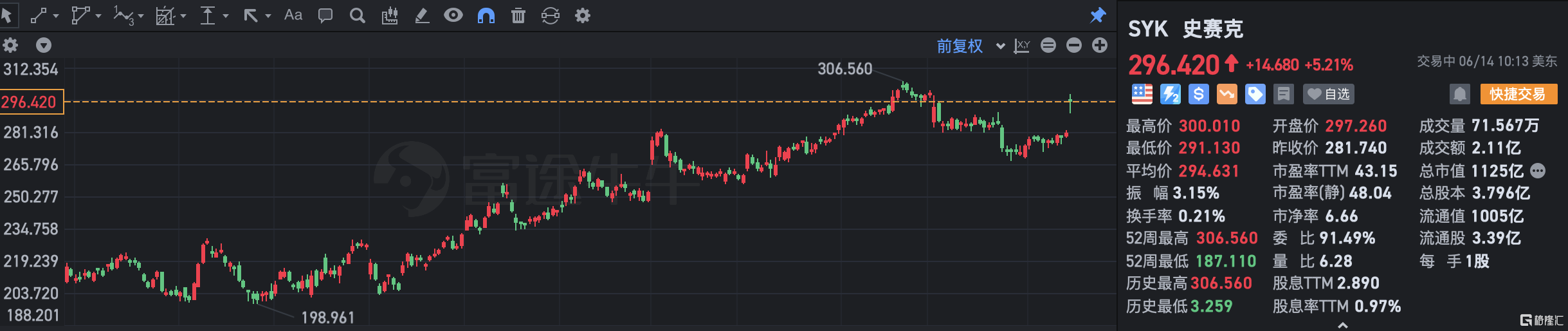Click the 历史最低 3.259 value
1568x331 pixels.
1212,306
